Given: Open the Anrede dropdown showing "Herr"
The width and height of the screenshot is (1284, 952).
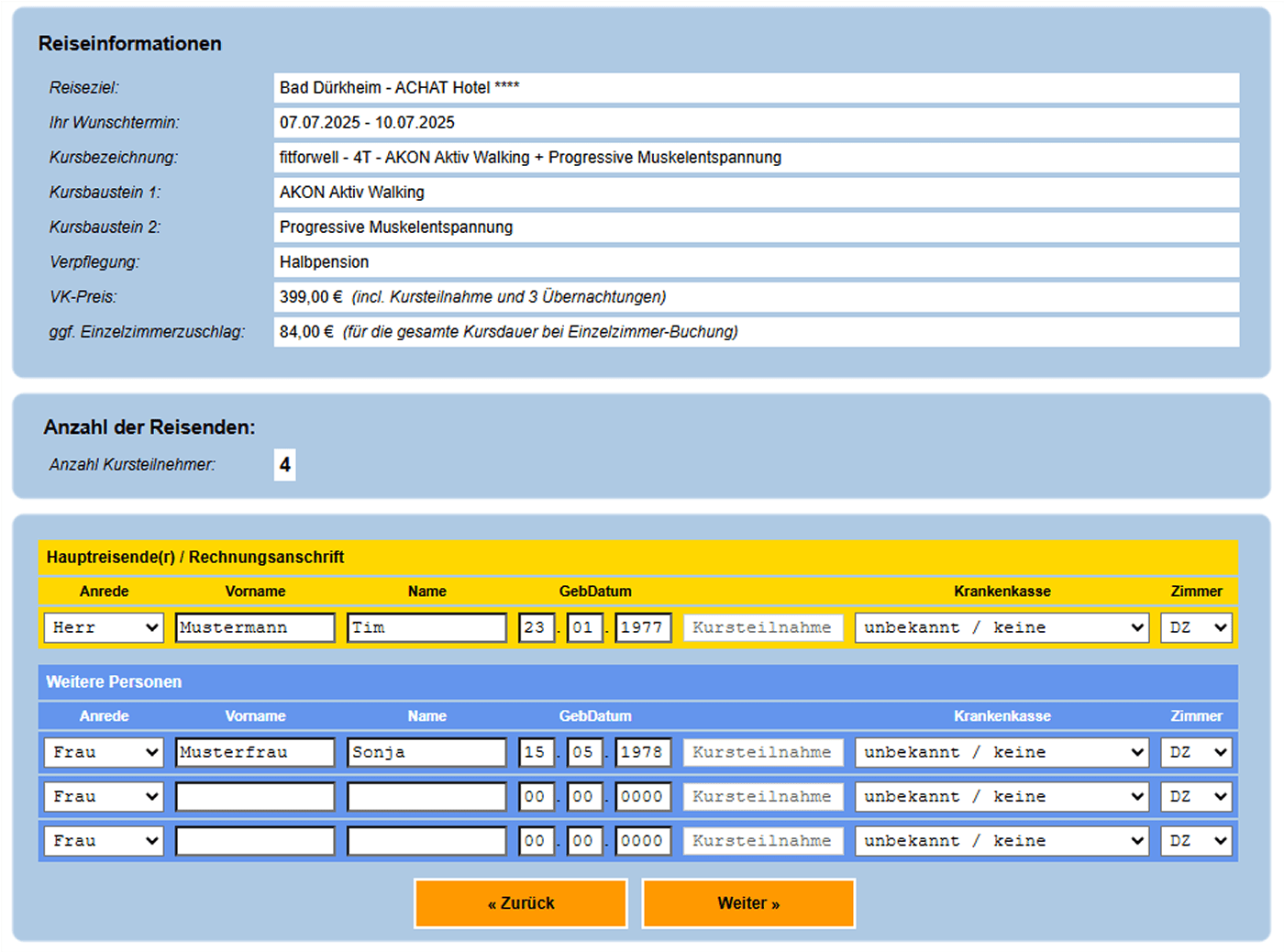Looking at the screenshot, I should point(103,627).
